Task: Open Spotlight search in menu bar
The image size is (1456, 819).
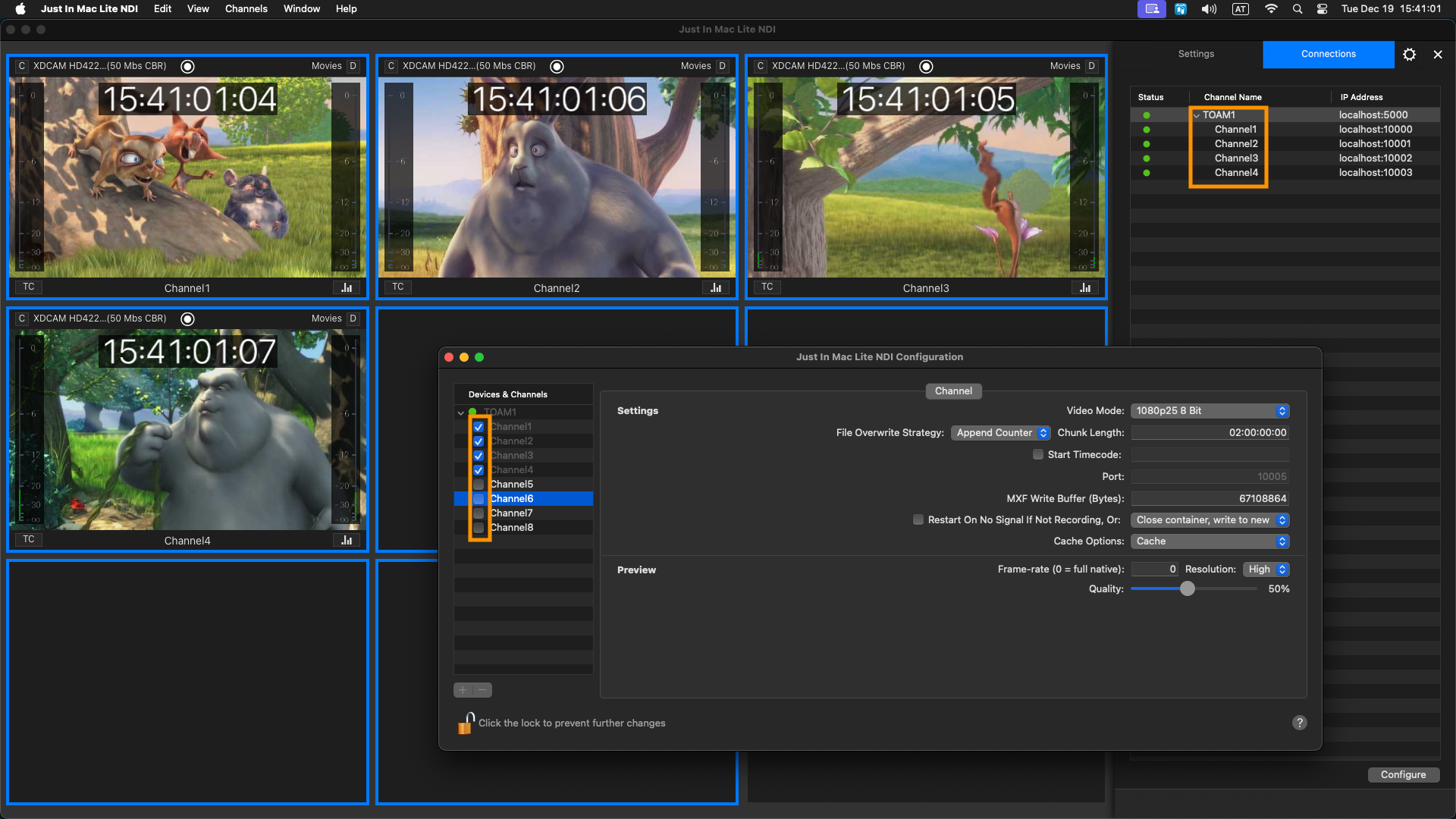Action: (x=1298, y=9)
